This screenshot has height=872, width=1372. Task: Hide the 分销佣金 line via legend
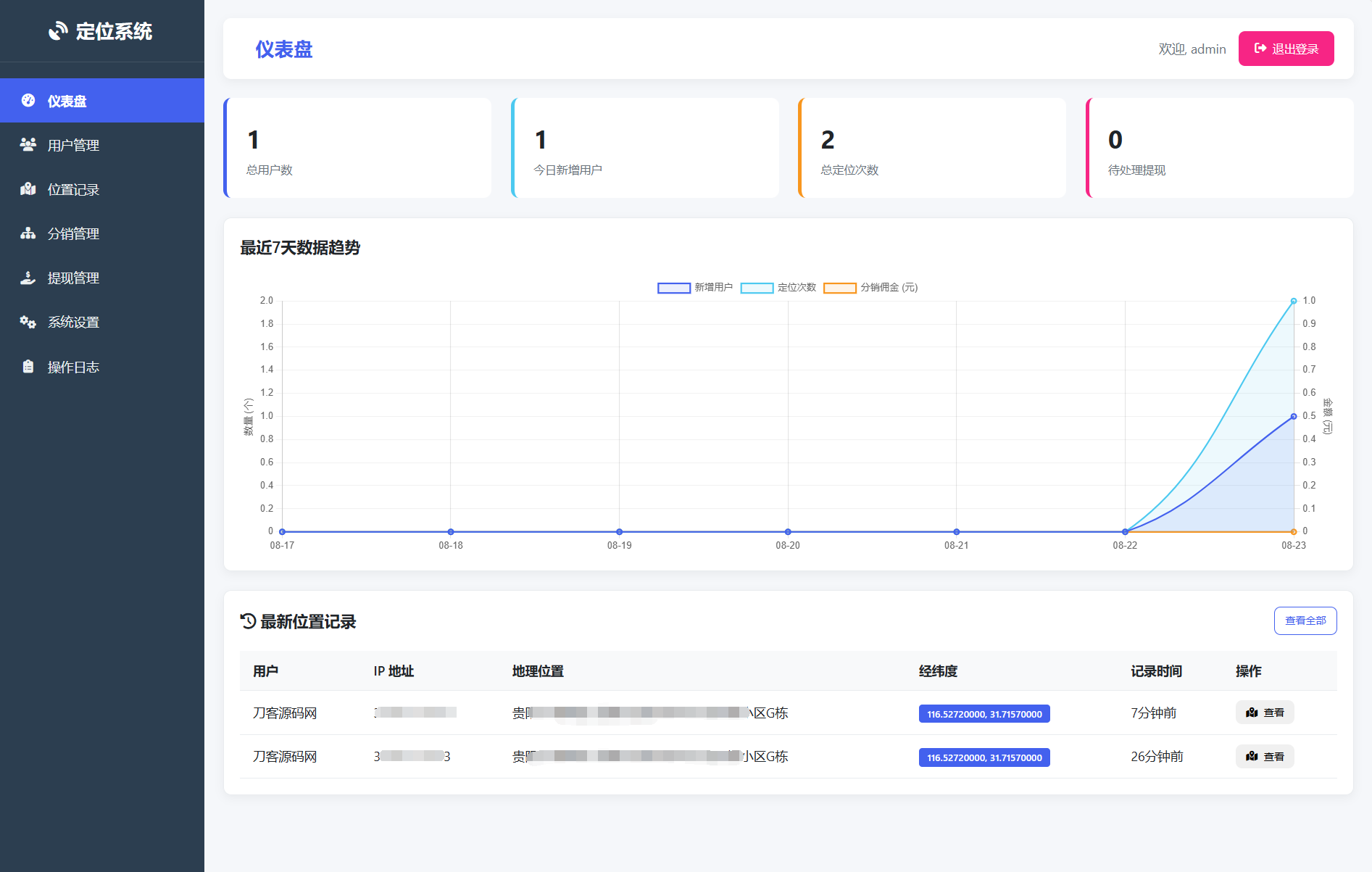point(872,287)
